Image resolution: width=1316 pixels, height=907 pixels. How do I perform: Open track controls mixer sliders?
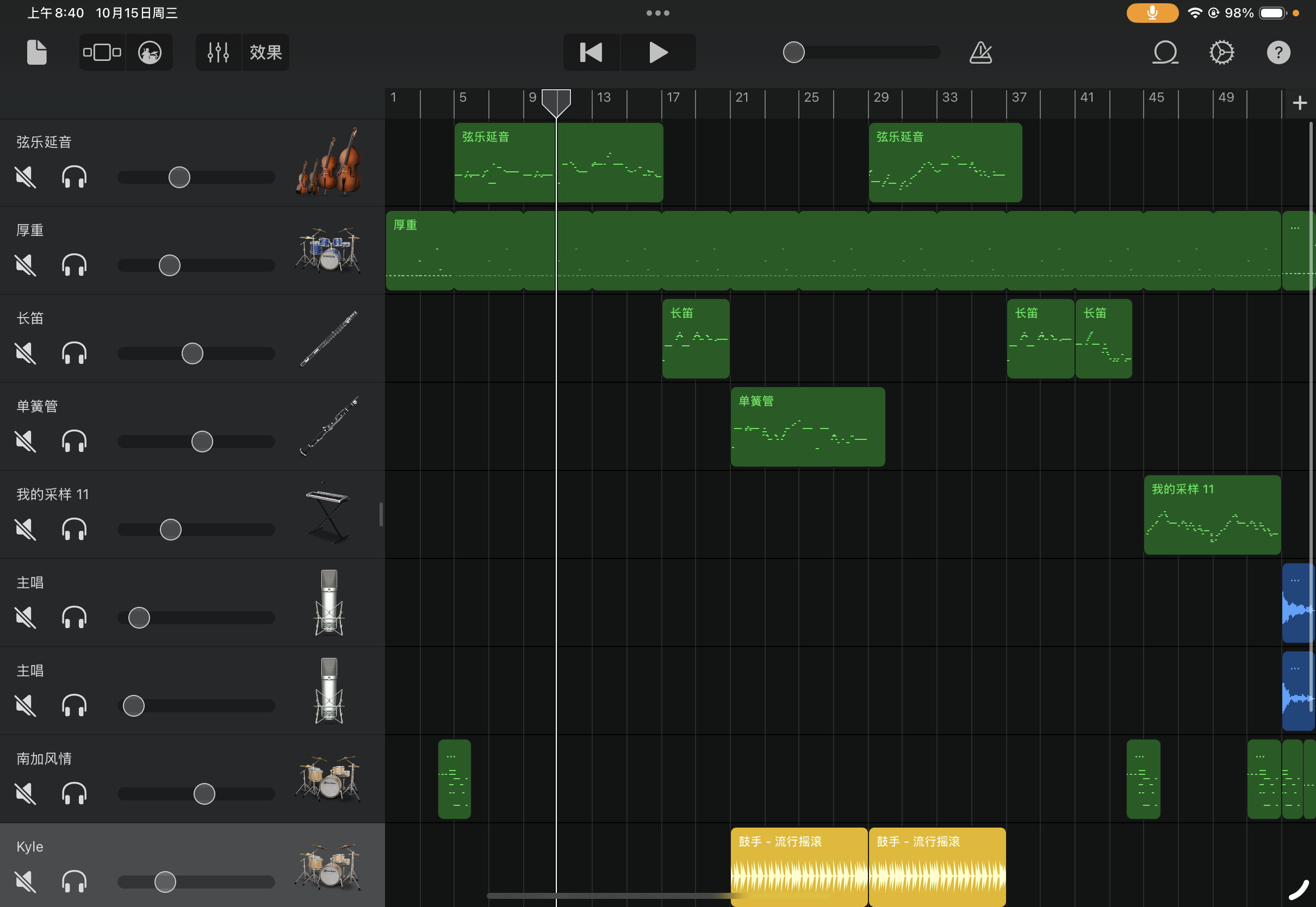point(218,52)
